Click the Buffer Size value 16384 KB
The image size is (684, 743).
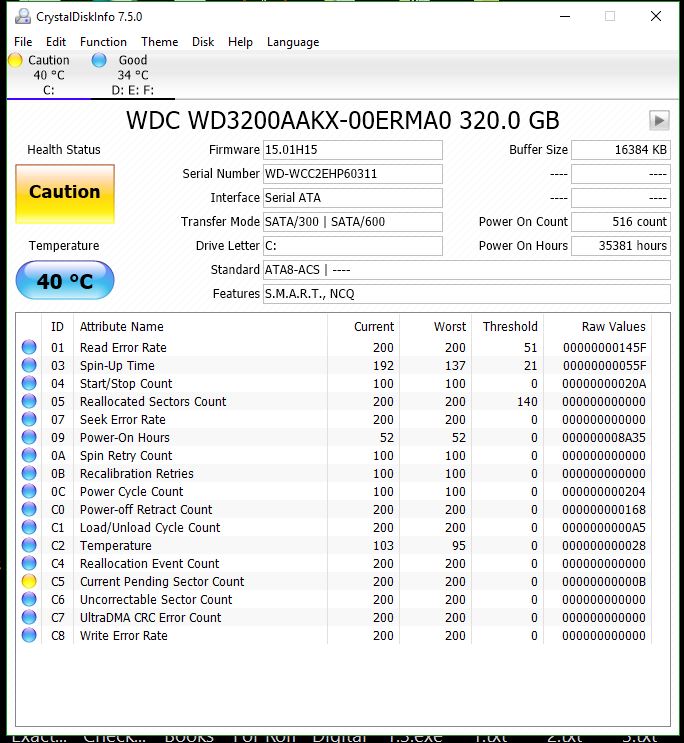click(x=620, y=150)
